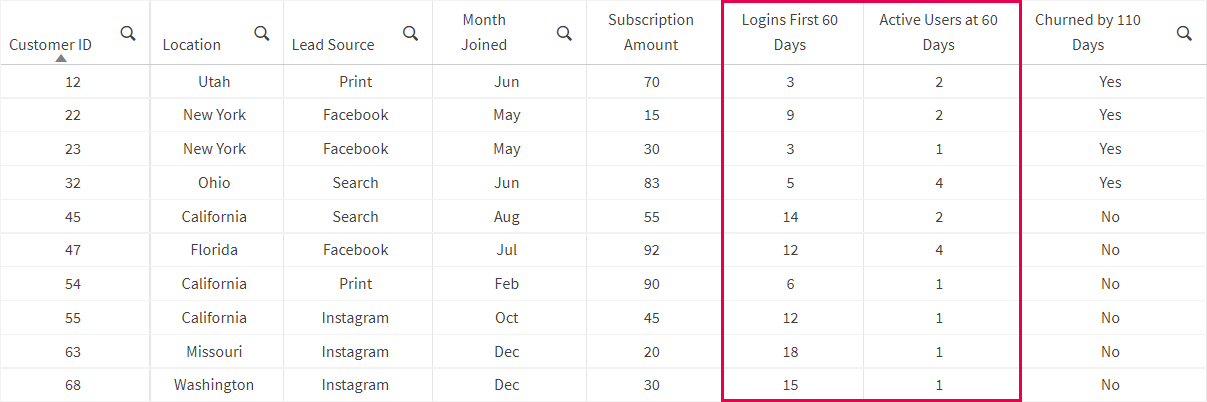Viewport: 1207px width, 402px height.
Task: Sort by Subscription Amount header
Action: (x=650, y=32)
